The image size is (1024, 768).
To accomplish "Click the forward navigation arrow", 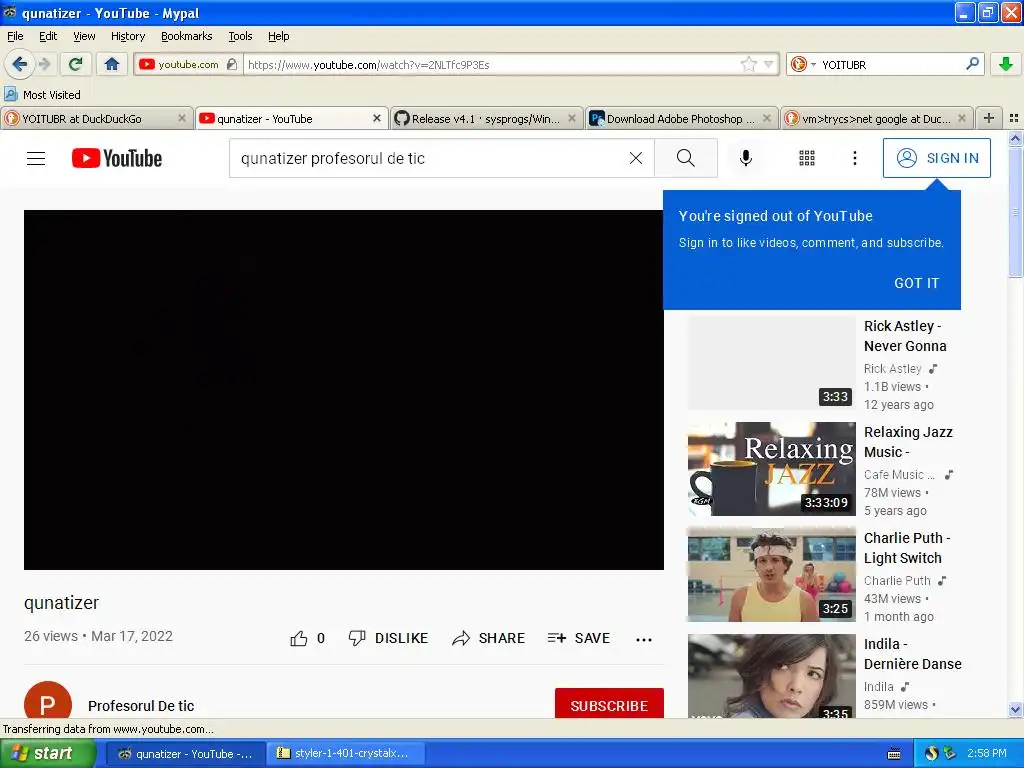I will (45, 64).
